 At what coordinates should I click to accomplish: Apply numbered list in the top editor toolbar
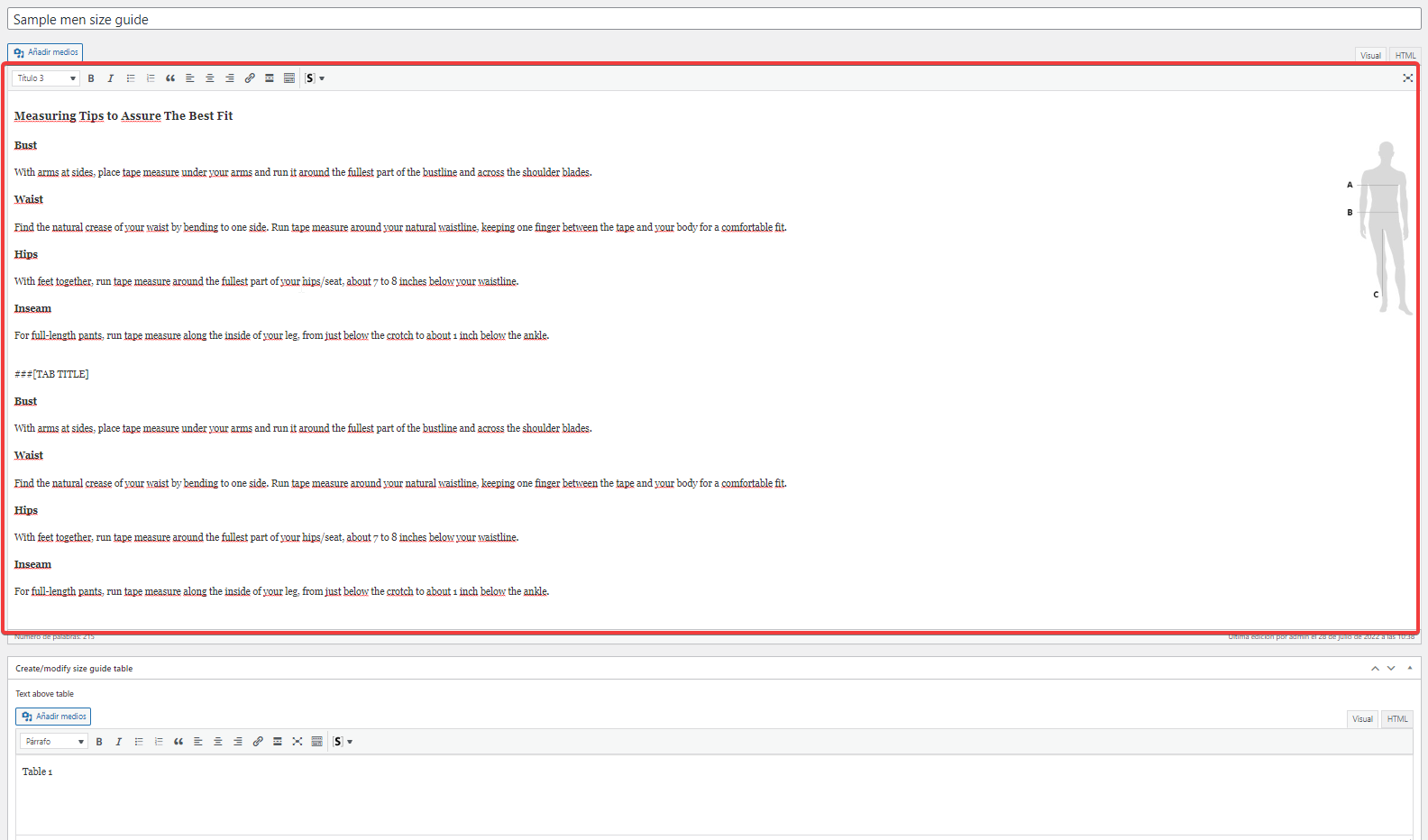click(x=151, y=78)
